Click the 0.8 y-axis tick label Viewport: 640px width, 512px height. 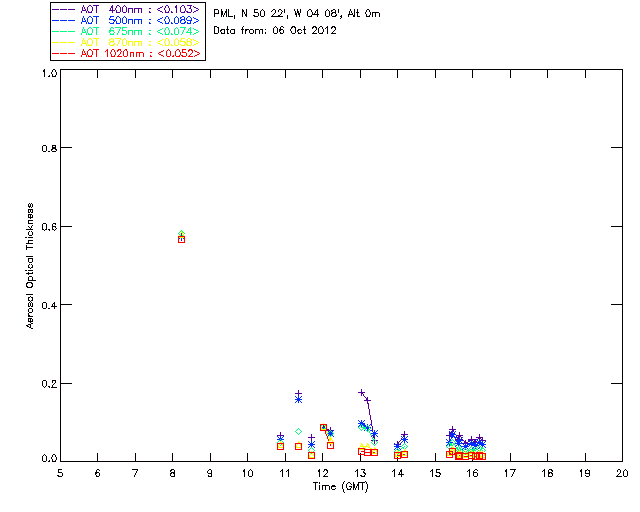tap(49, 148)
